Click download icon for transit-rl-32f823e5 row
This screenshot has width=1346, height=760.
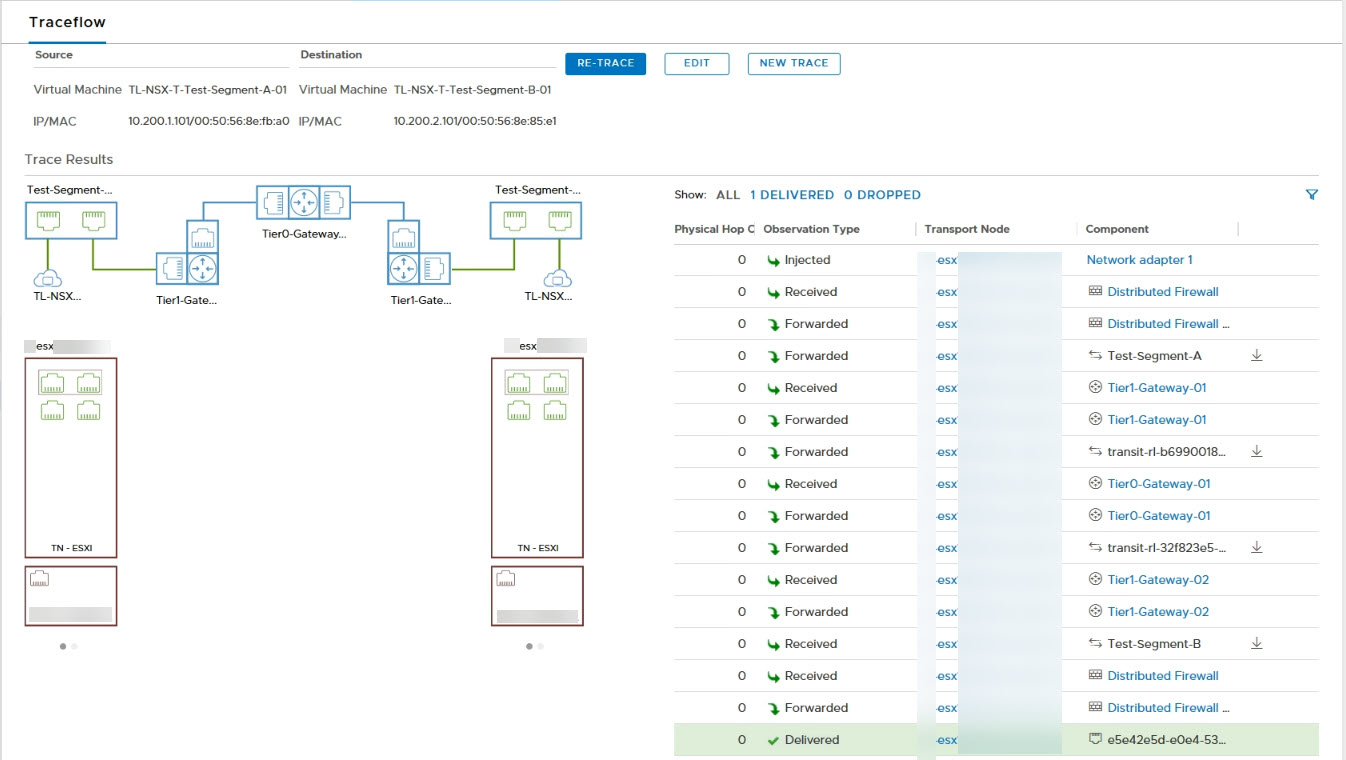pos(1257,548)
